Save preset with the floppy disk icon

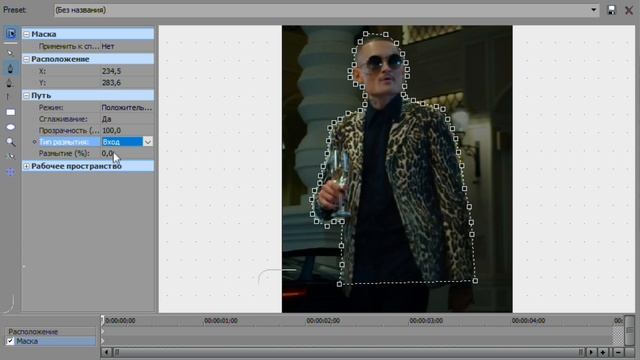(x=611, y=10)
